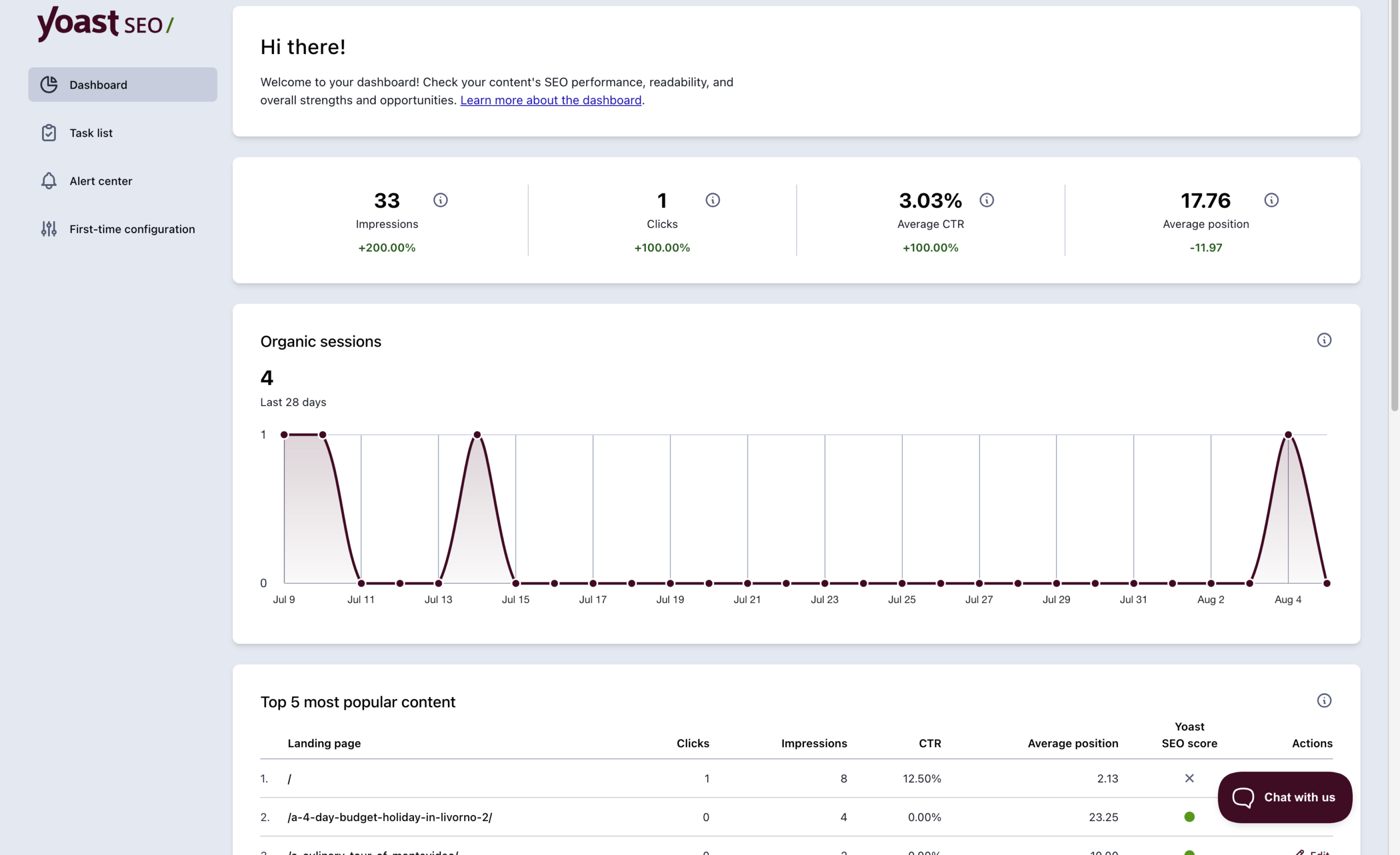Click the Impressions info icon
1400x855 pixels.
(440, 200)
